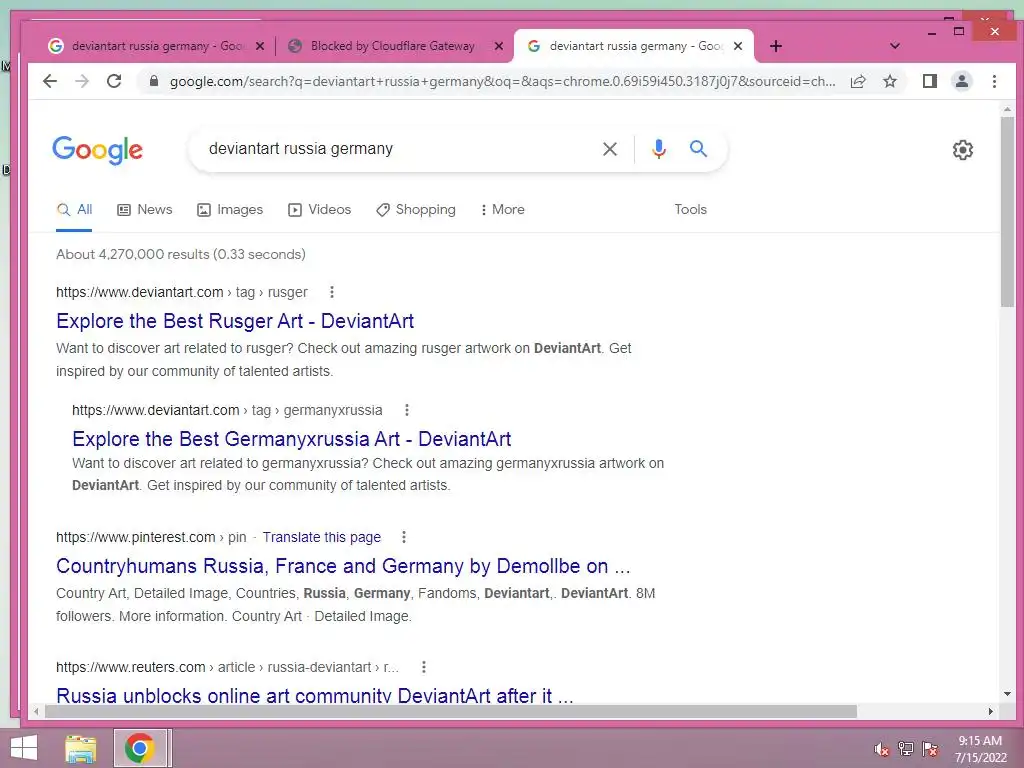This screenshot has width=1024, height=768.
Task: Click the reuters.com article URL text
Action: 227,667
